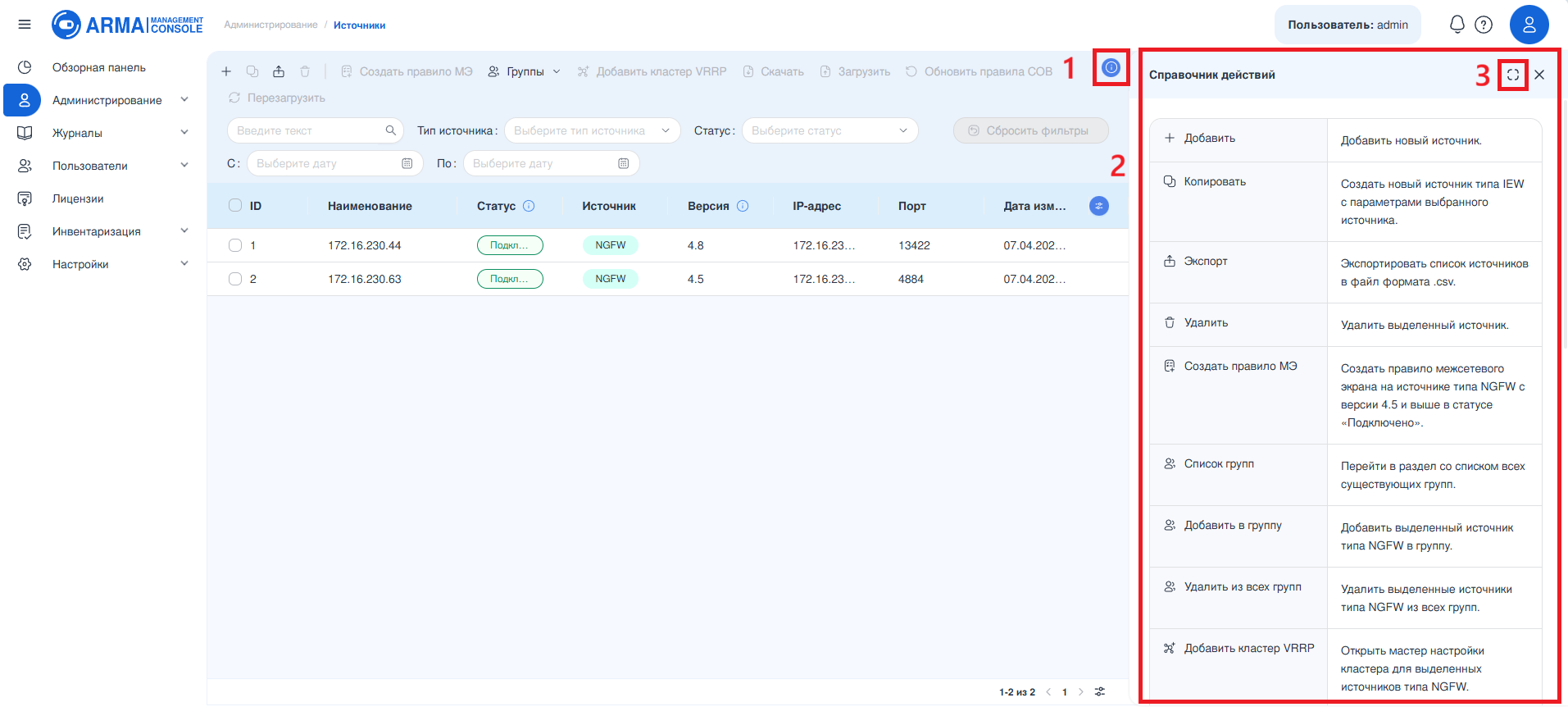Expand the reference panel to fullscreen
Image resolution: width=1568 pixels, height=707 pixels.
(x=1512, y=75)
